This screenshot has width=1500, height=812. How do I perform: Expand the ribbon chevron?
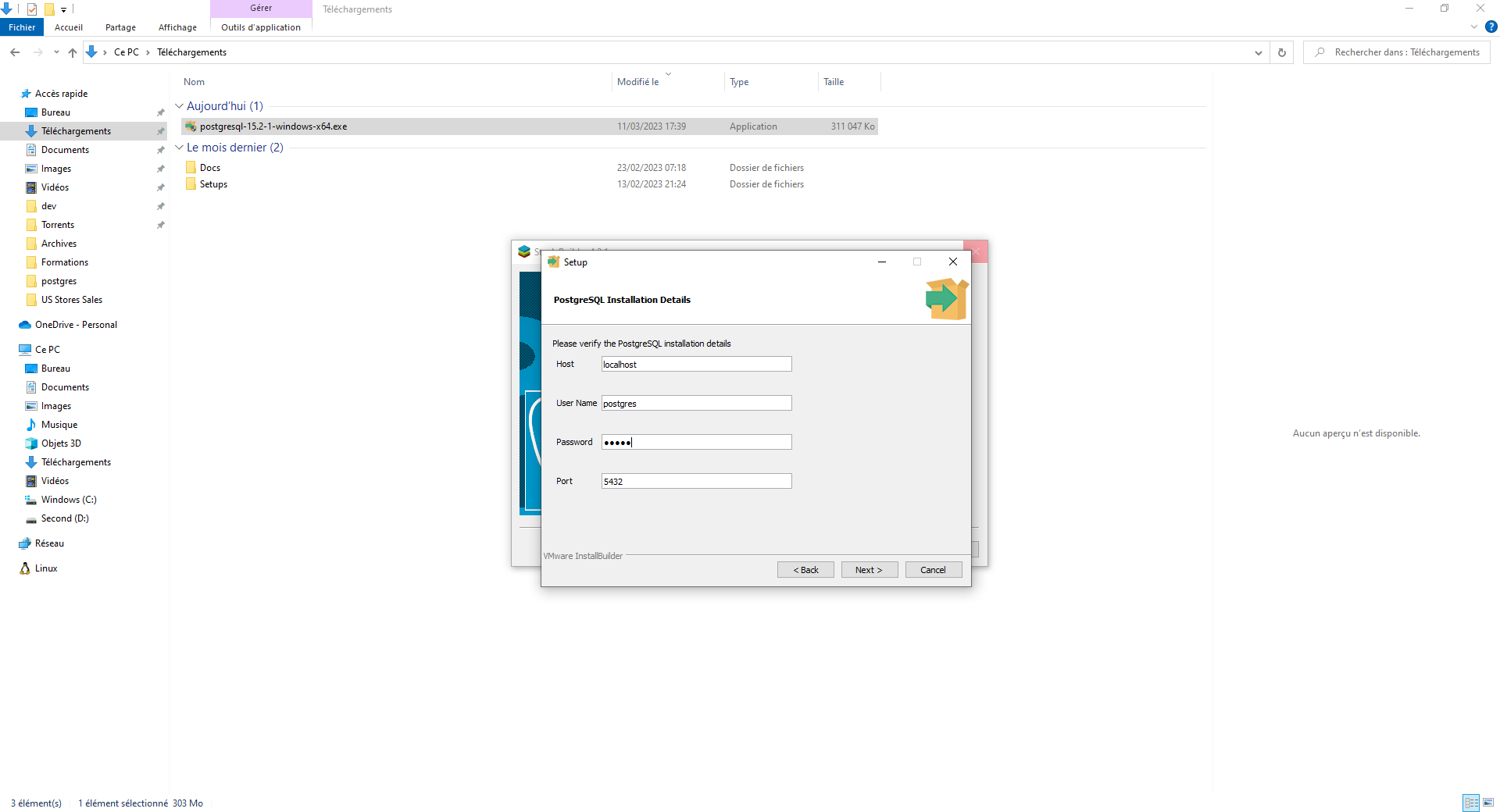coord(1474,27)
